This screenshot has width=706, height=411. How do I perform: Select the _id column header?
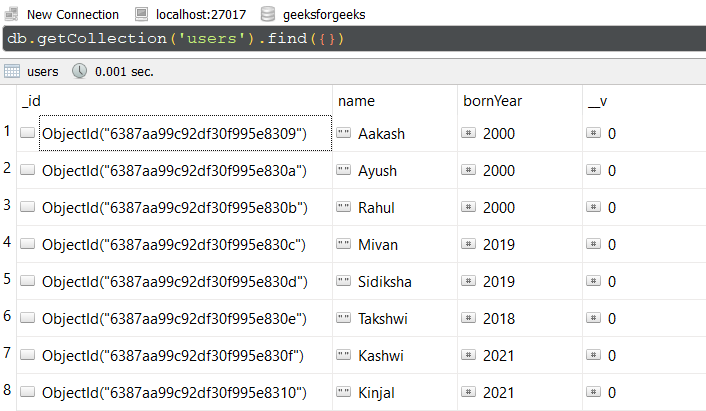point(30,101)
